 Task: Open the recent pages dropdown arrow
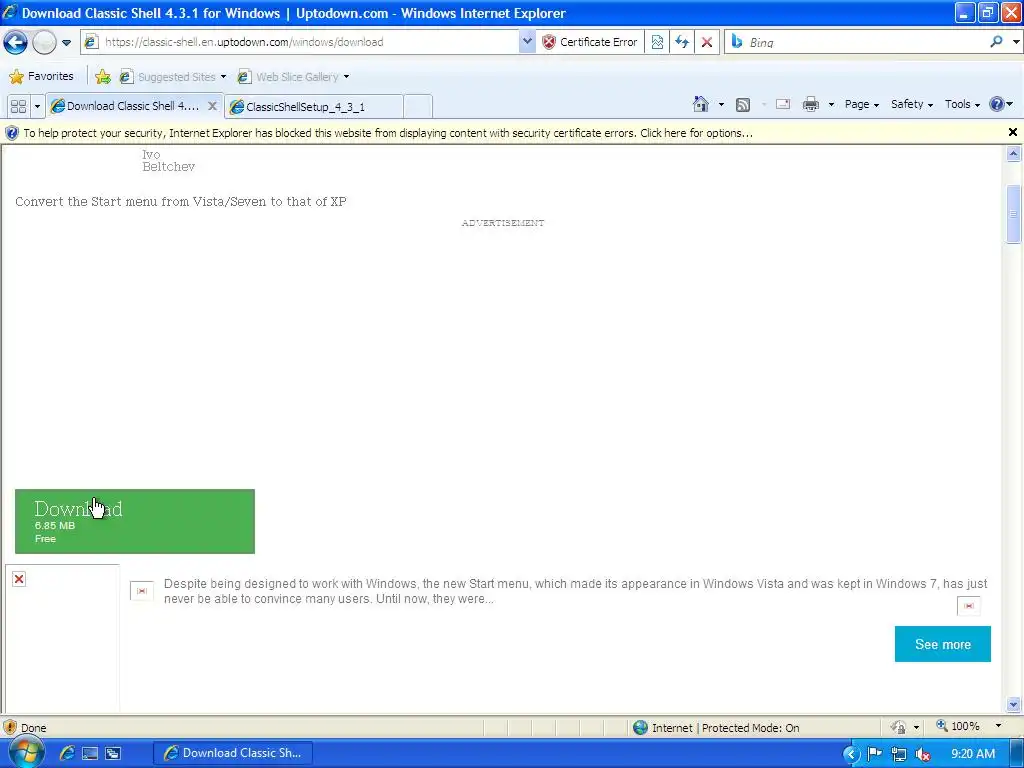click(67, 42)
